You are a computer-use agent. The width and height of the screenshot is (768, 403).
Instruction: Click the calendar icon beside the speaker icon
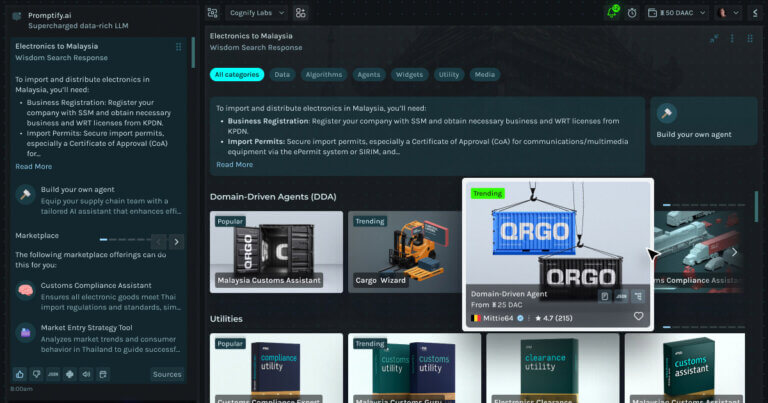[x=103, y=374]
